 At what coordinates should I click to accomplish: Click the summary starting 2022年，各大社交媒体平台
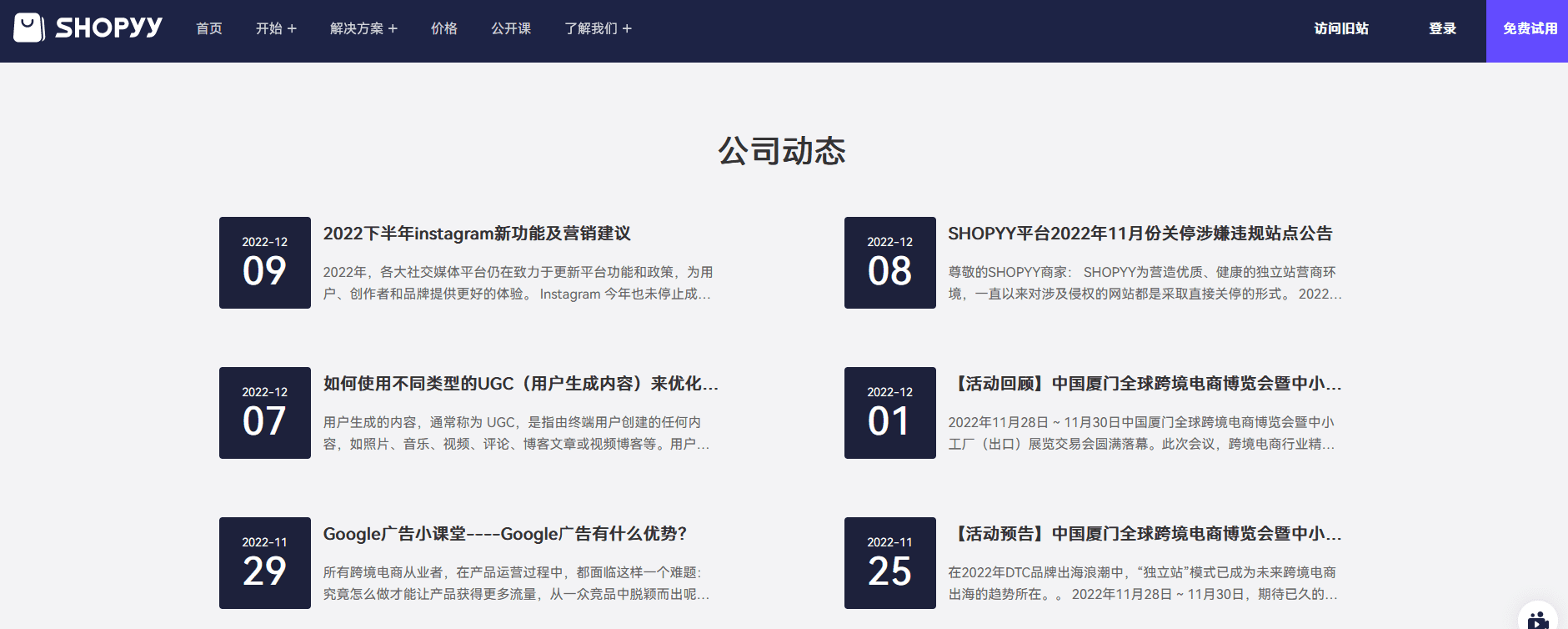coord(518,283)
